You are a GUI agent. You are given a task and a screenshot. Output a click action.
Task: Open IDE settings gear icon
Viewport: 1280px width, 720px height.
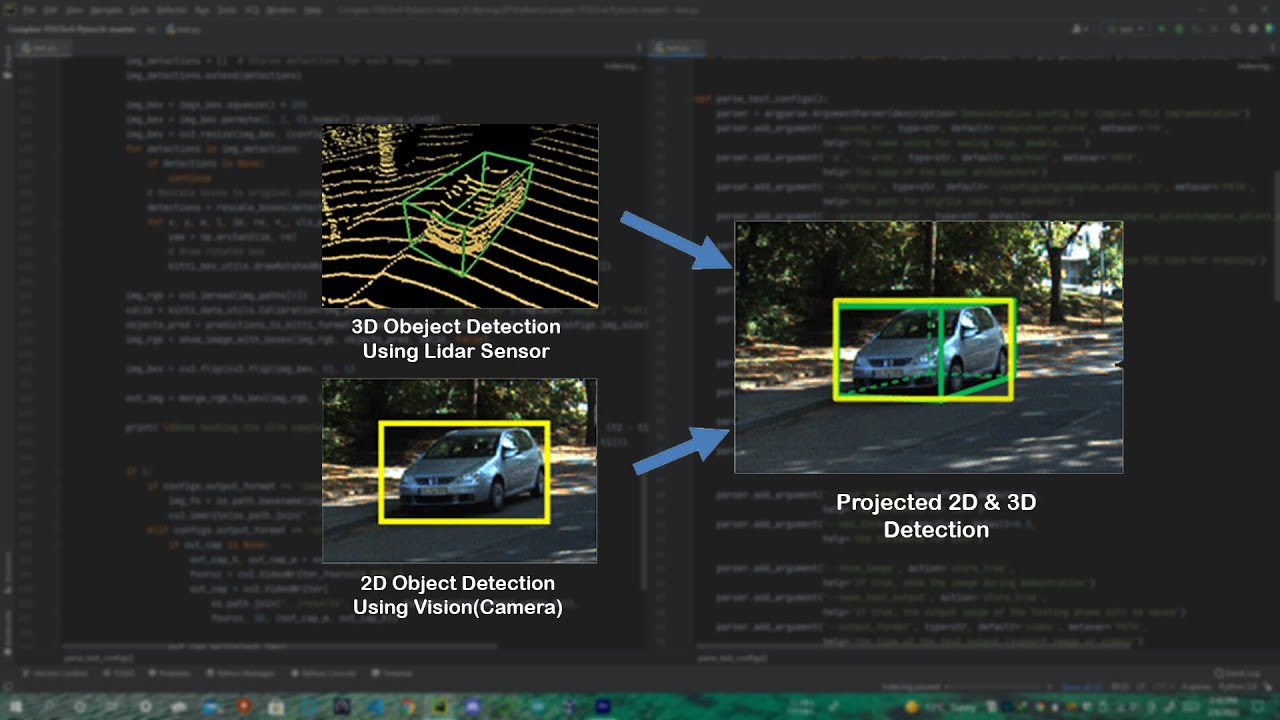click(1253, 29)
